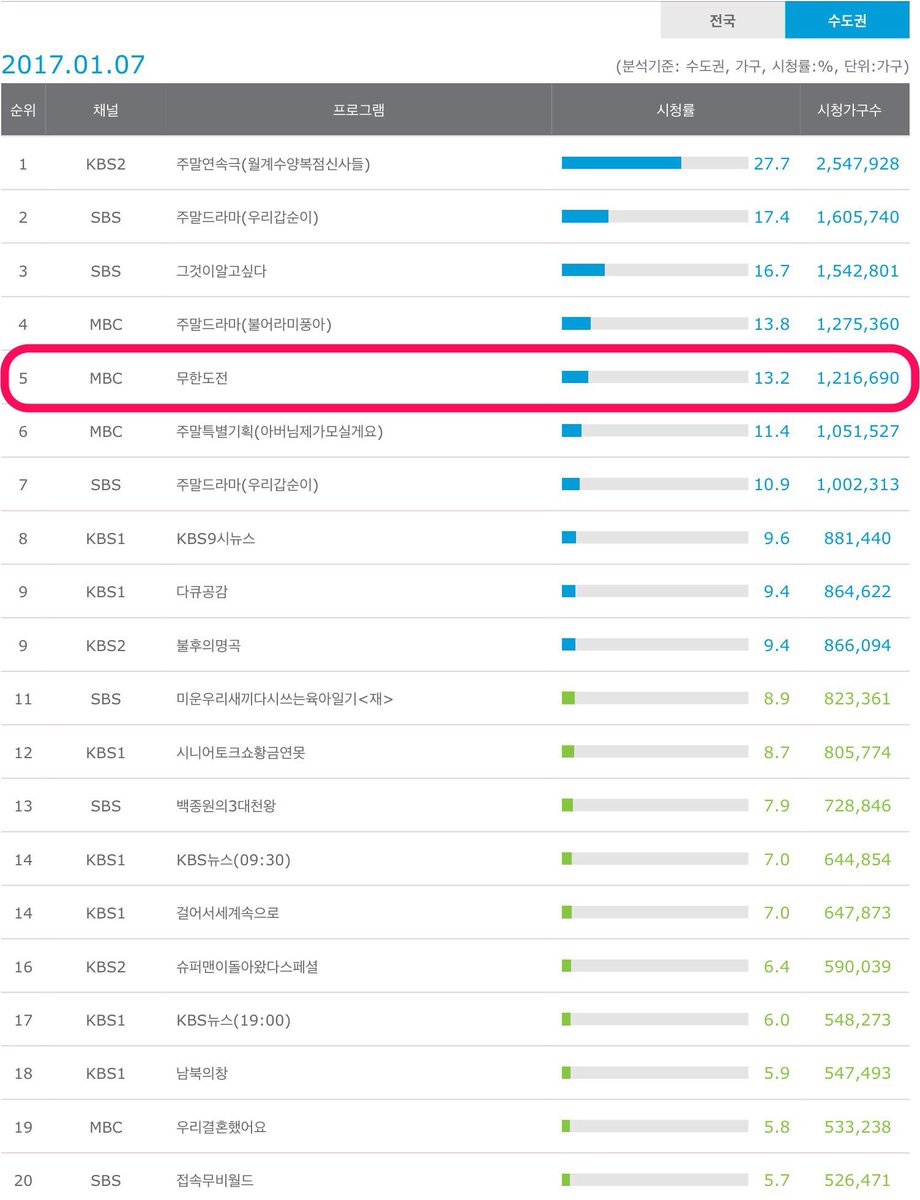Image resolution: width=920 pixels, height=1200 pixels.
Task: Click the 7.9 rating value
Action: coord(776,806)
